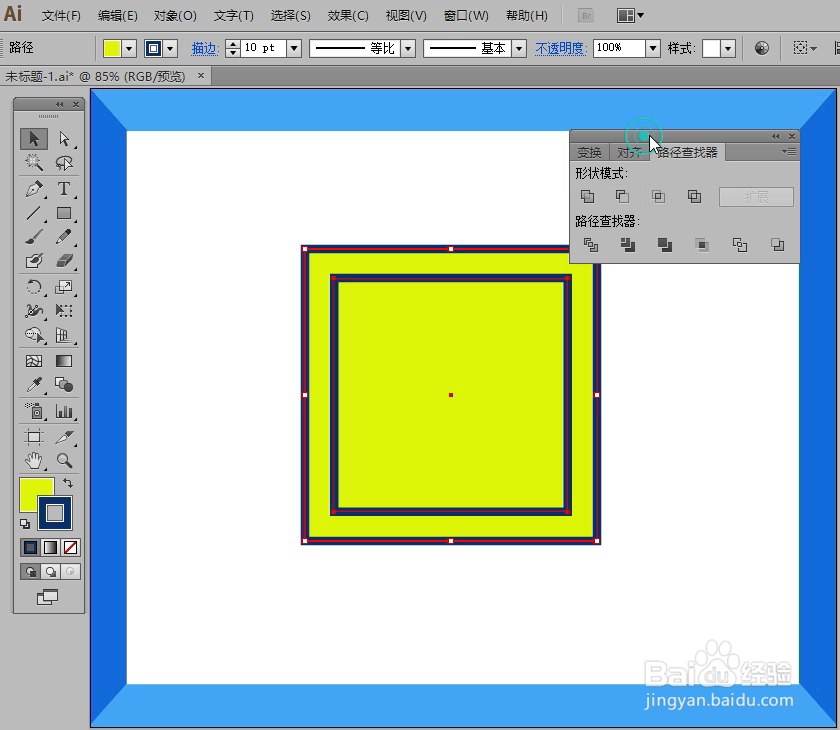Open the 基本 brush definition dropdown
The image size is (840, 730).
(x=519, y=49)
